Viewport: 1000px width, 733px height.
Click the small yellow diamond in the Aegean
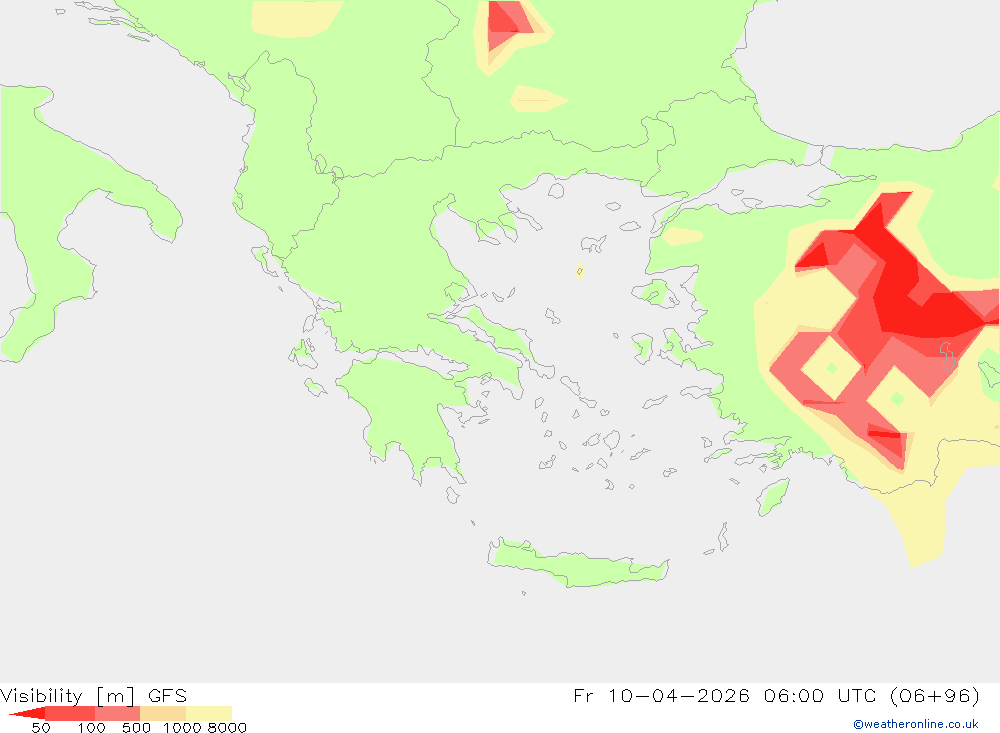pyautogui.click(x=580, y=271)
